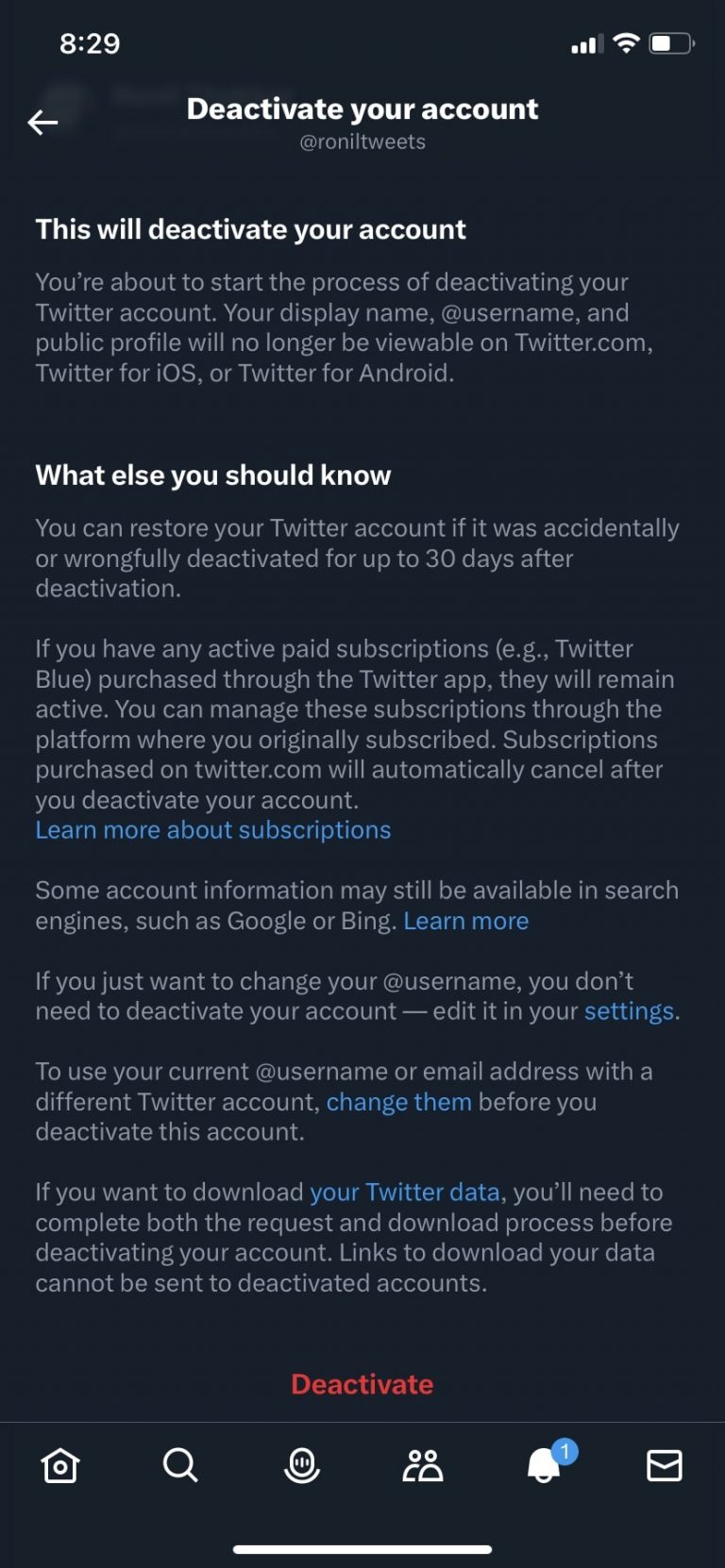725x1568 pixels.
Task: Tap the back arrow to exit deactivation
Action: [42, 122]
